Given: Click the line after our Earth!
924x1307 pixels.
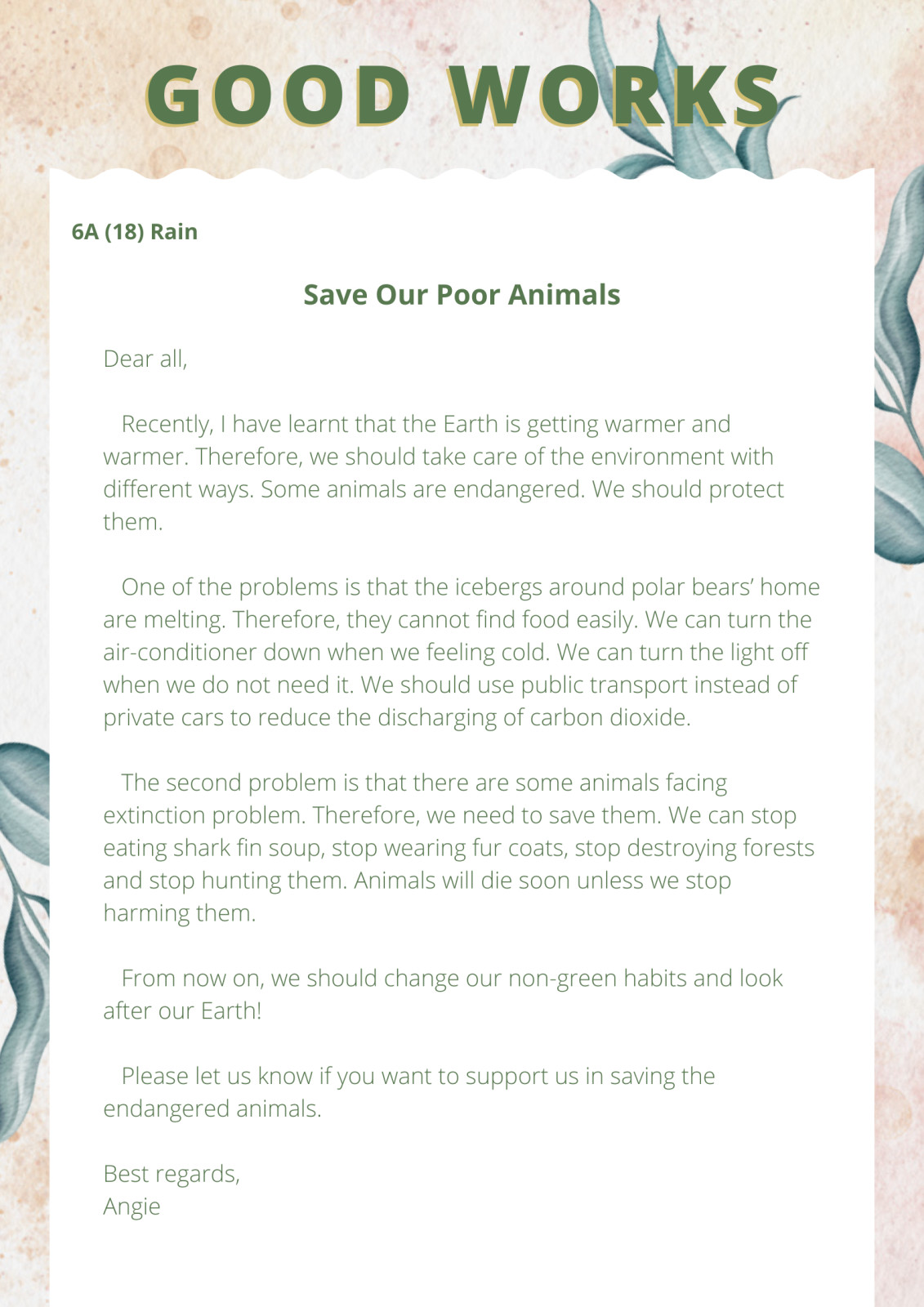Looking at the screenshot, I should click(x=182, y=1011).
